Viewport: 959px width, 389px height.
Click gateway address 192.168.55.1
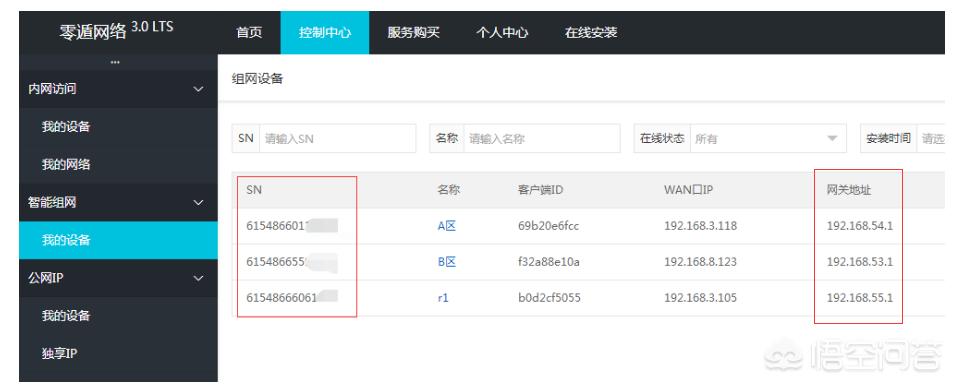[x=860, y=298]
